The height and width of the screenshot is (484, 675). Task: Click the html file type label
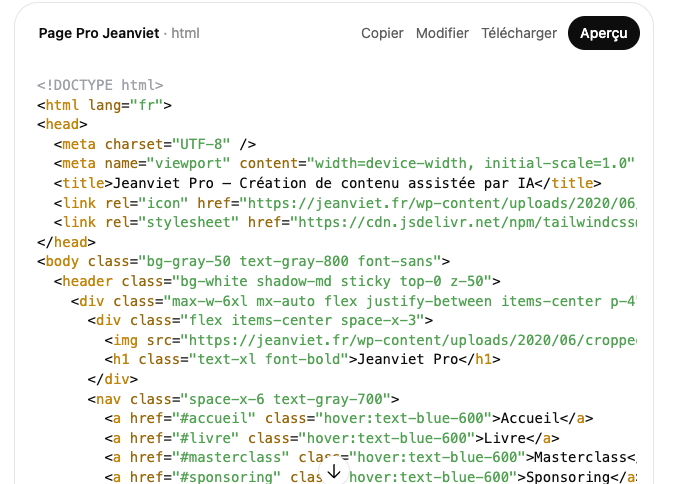pos(186,33)
